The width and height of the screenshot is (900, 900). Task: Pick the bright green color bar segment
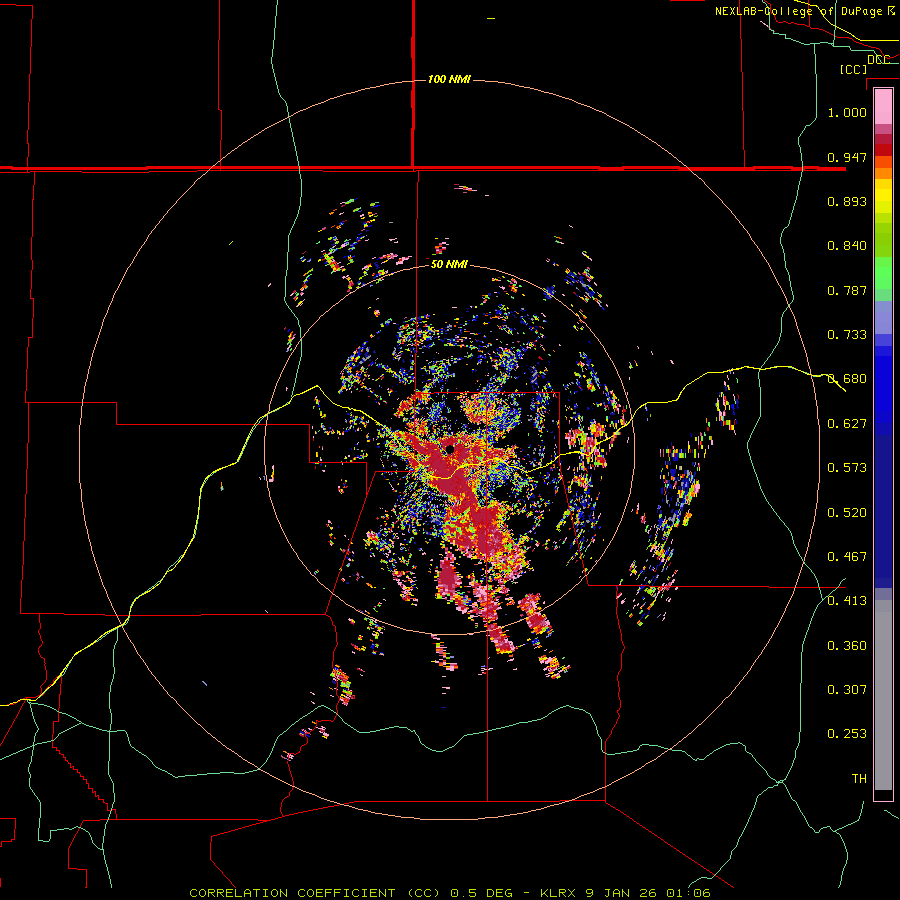(x=883, y=273)
